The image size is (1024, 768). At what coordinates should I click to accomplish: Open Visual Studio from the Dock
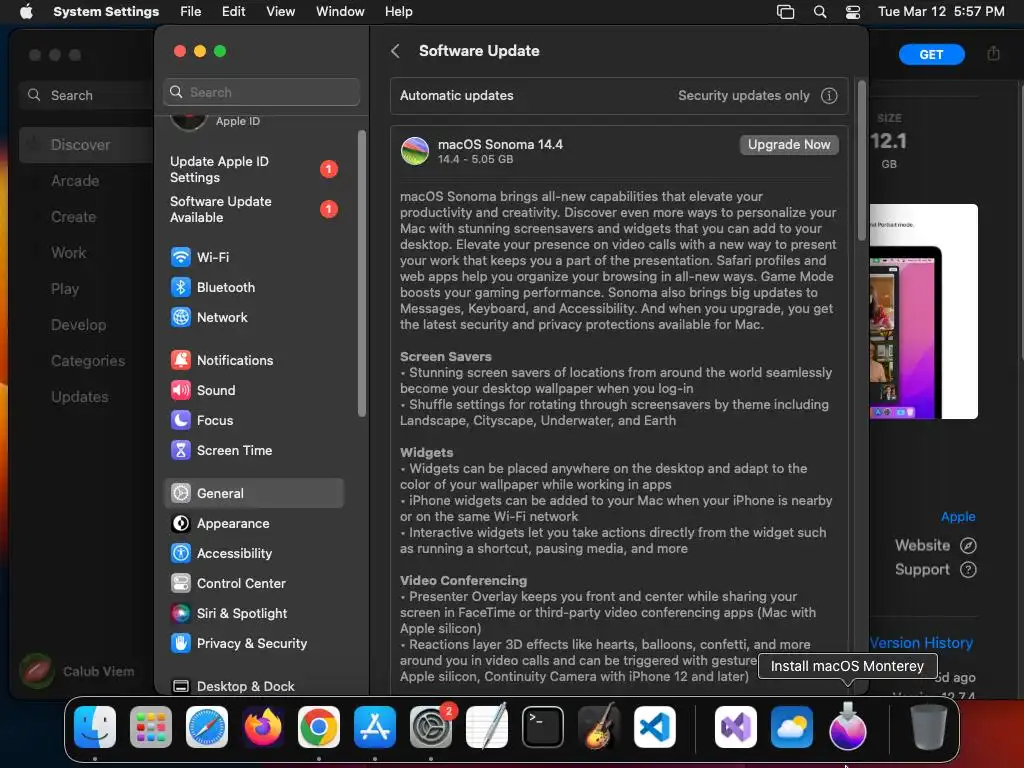[x=736, y=727]
